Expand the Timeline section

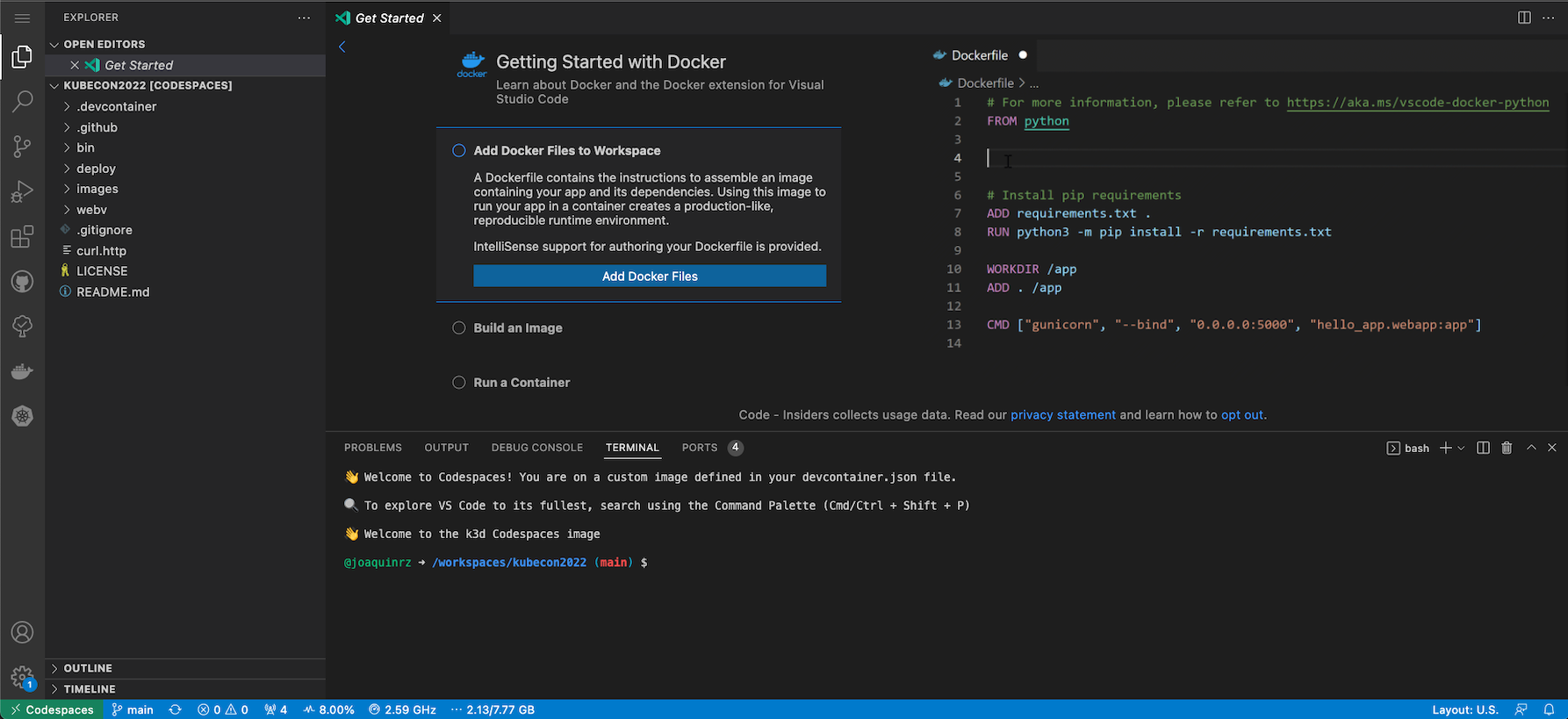[x=185, y=689]
